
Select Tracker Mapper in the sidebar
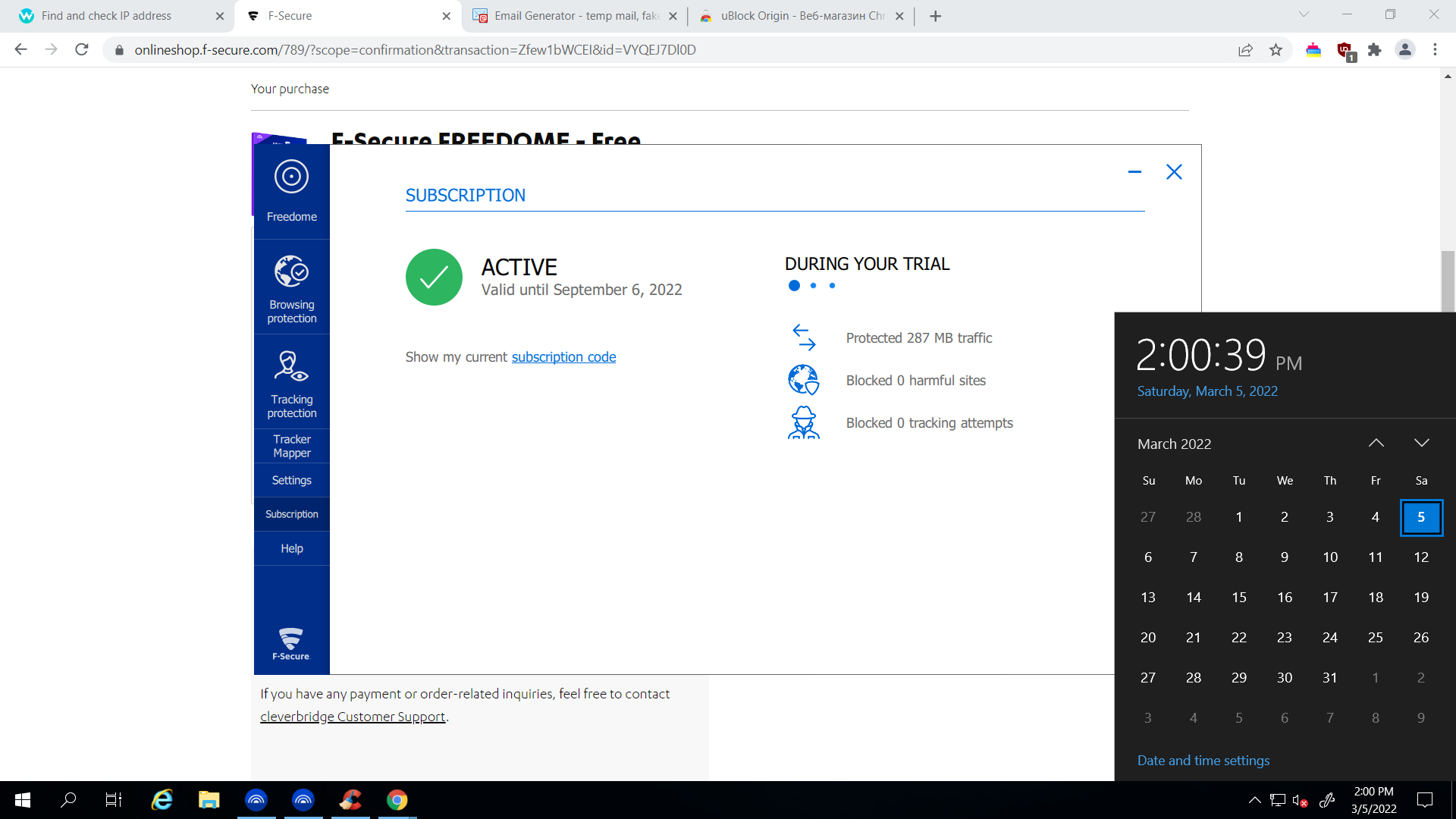[292, 446]
